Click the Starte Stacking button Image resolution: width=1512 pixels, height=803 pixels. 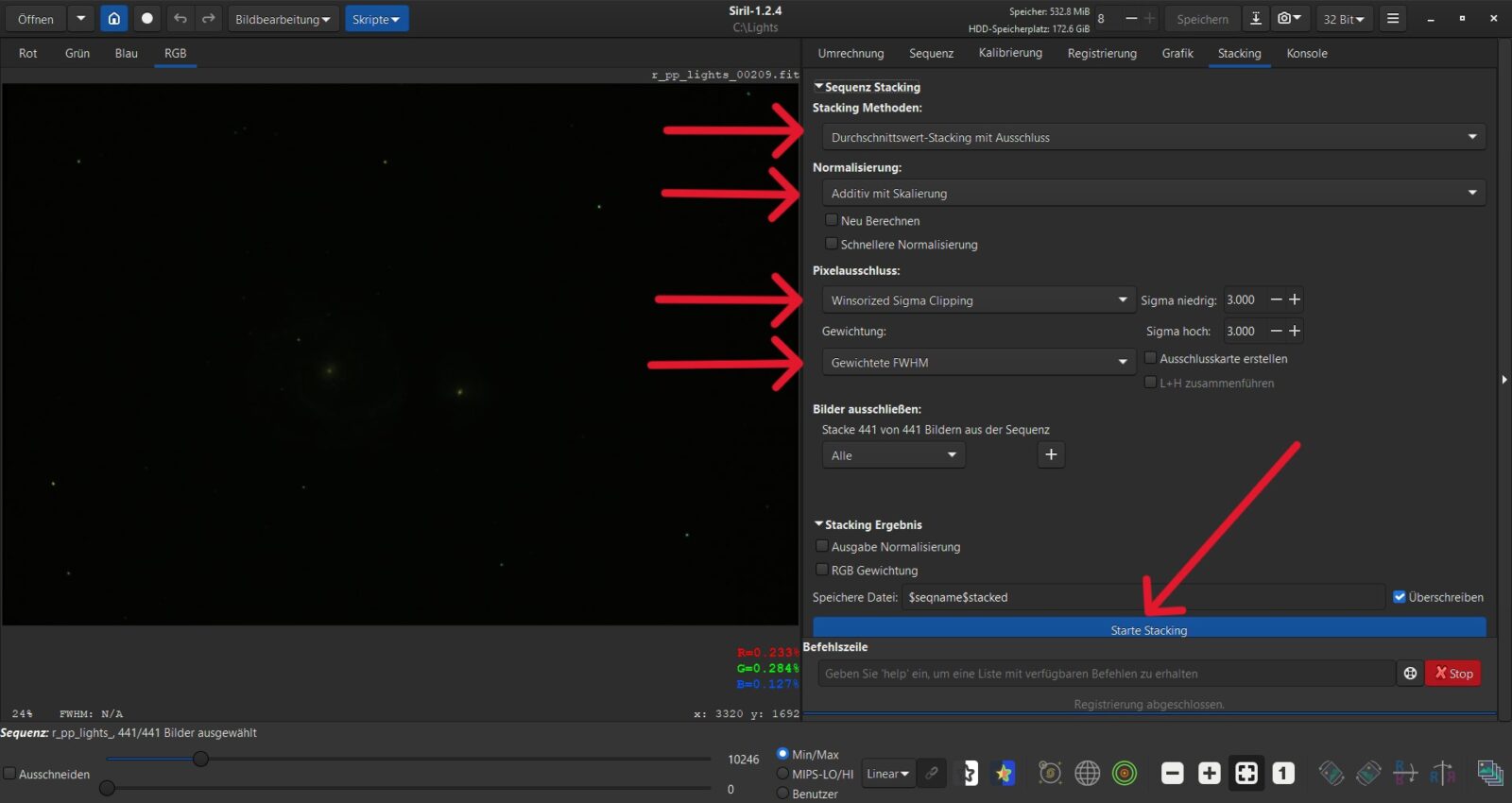[1149, 629]
